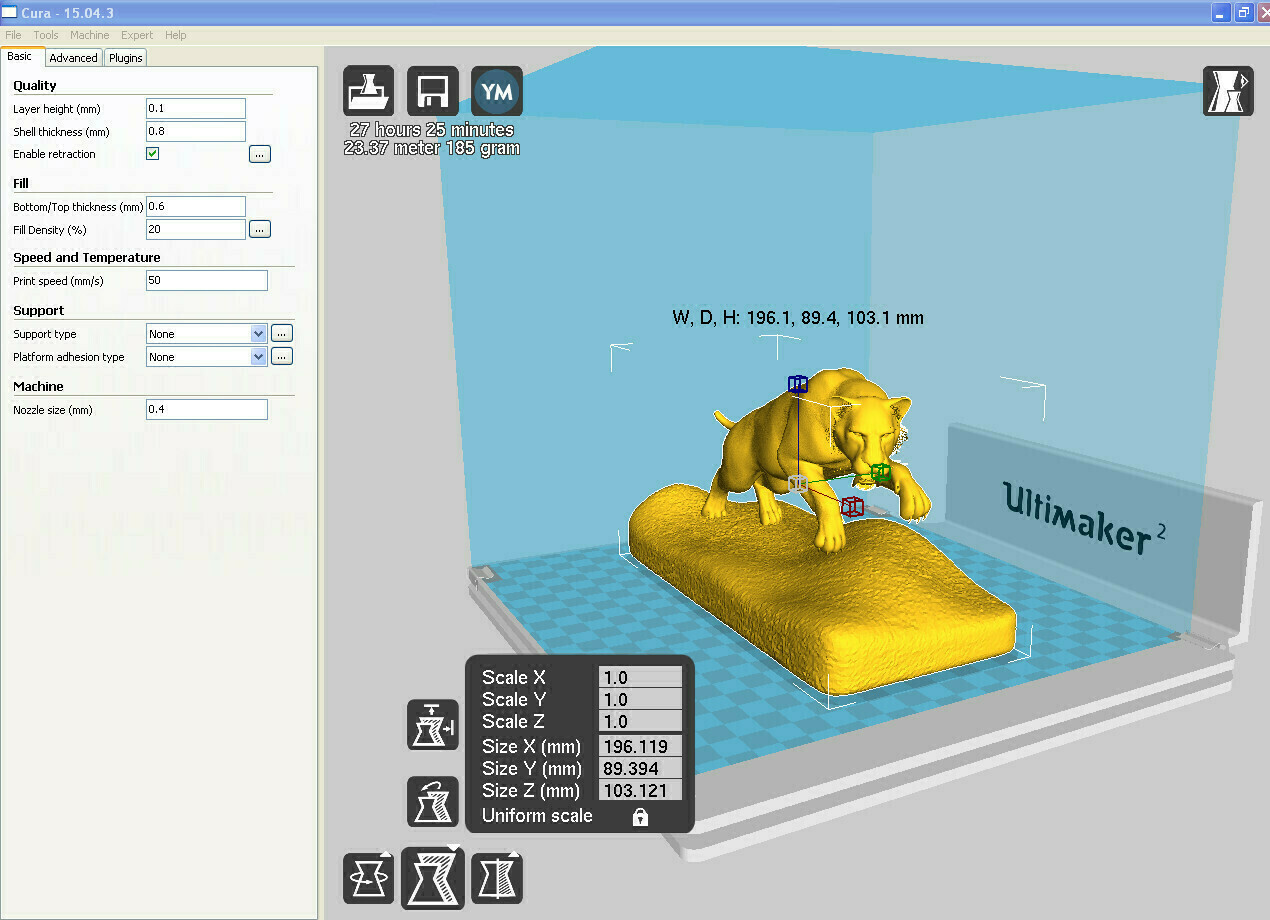
Task: Open Platform adhesion ellipsis settings button
Action: point(282,357)
